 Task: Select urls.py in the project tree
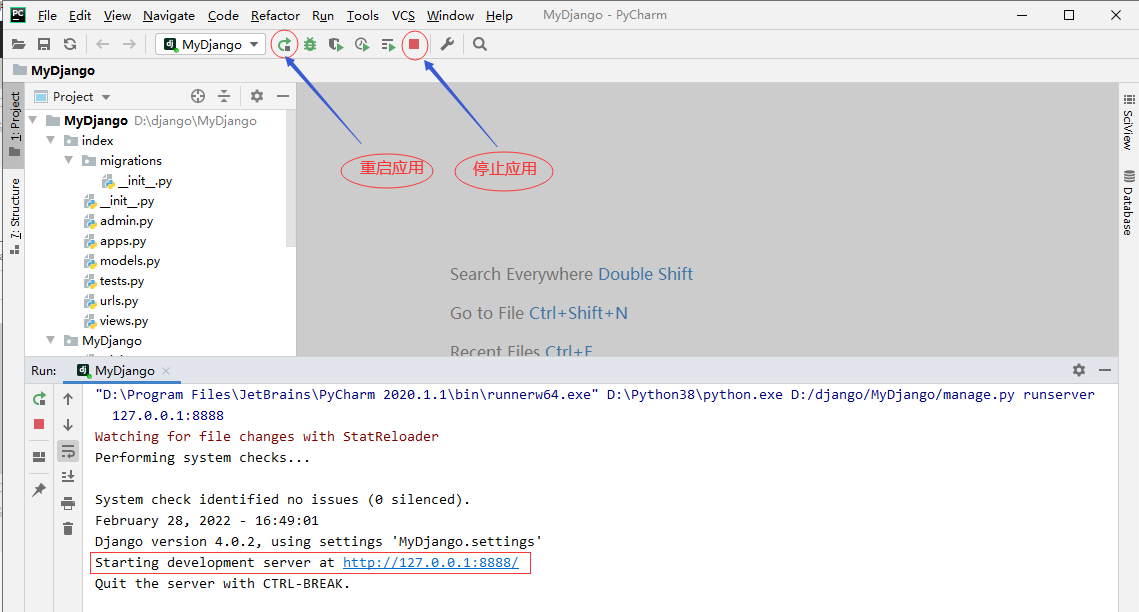click(111, 301)
